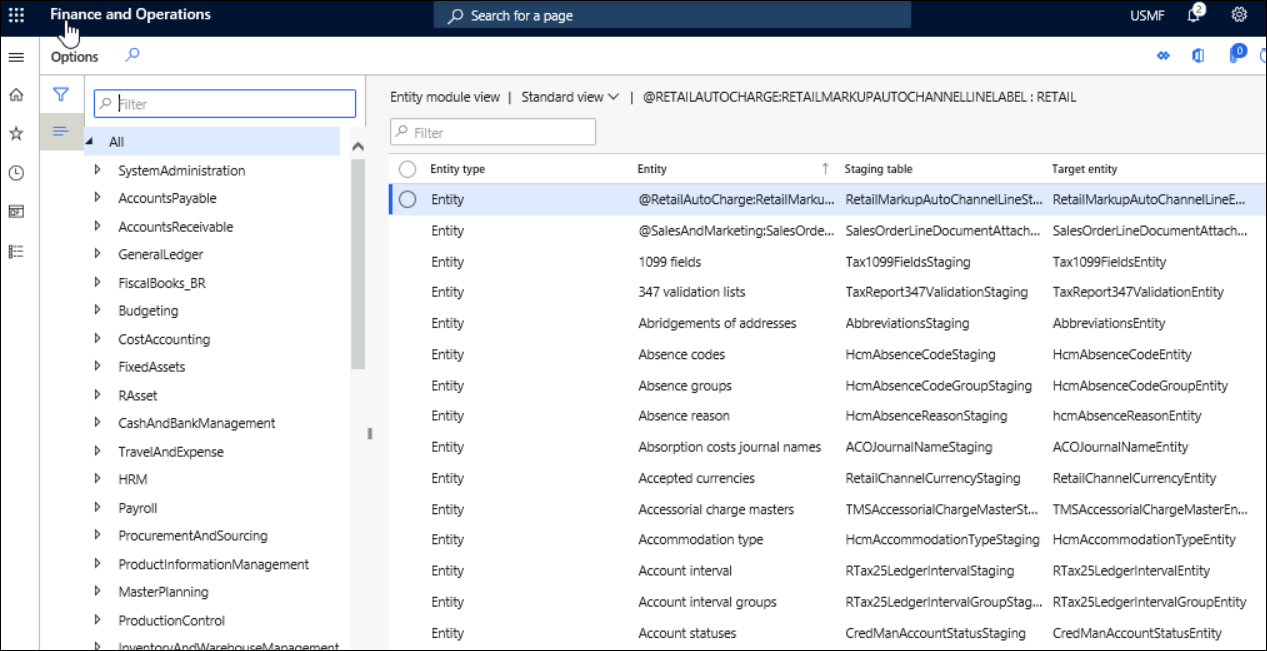
Task: Click the pane splitter handle
Action: [x=369, y=434]
